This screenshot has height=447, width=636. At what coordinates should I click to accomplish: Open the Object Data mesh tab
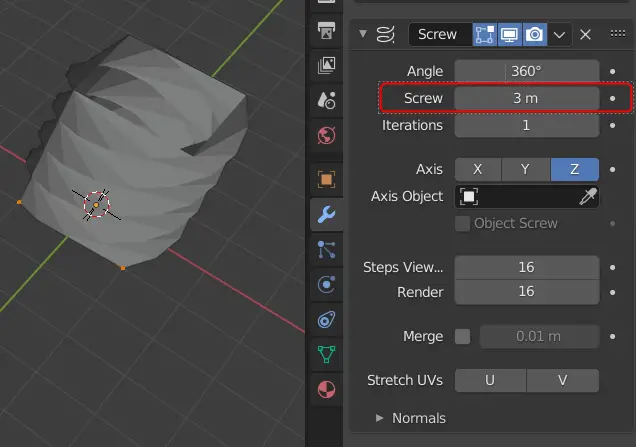[327, 355]
